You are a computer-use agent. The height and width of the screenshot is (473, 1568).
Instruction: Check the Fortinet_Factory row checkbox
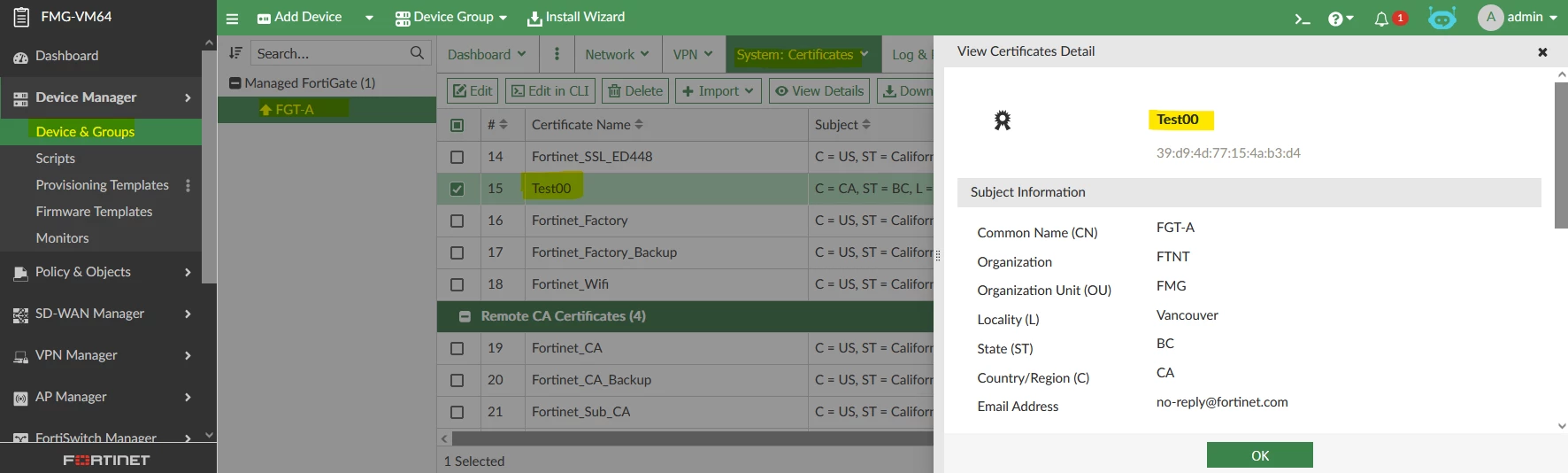[457, 221]
